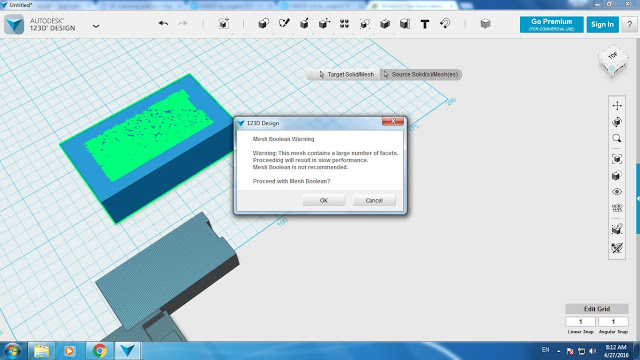Open Google Chrome from taskbar

99,351
